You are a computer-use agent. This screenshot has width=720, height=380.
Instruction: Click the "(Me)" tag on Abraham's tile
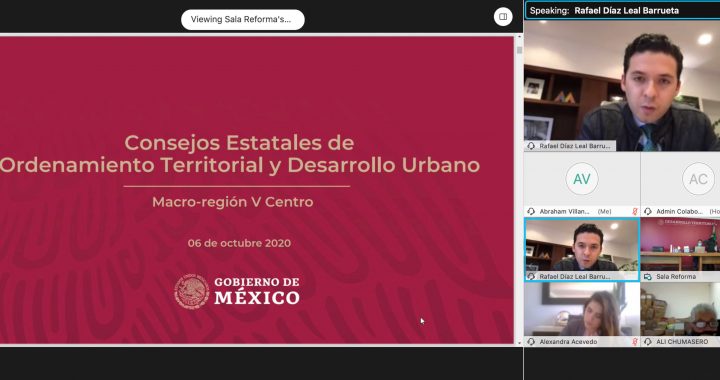(604, 212)
